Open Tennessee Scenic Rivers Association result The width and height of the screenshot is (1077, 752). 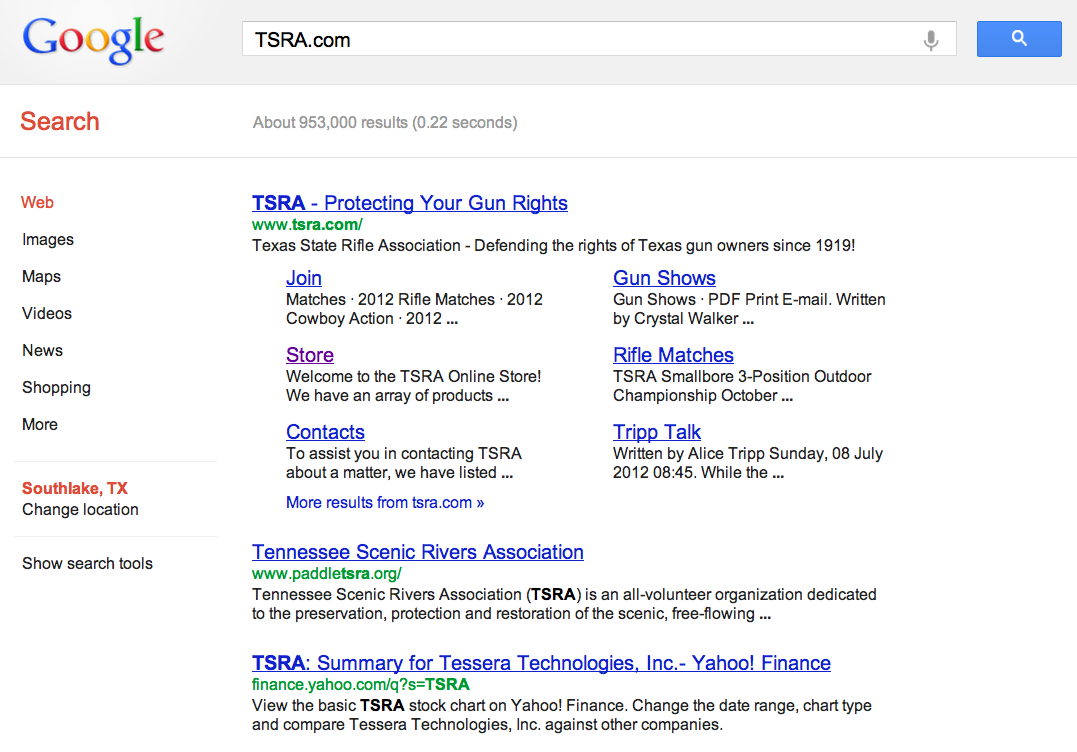coord(417,553)
